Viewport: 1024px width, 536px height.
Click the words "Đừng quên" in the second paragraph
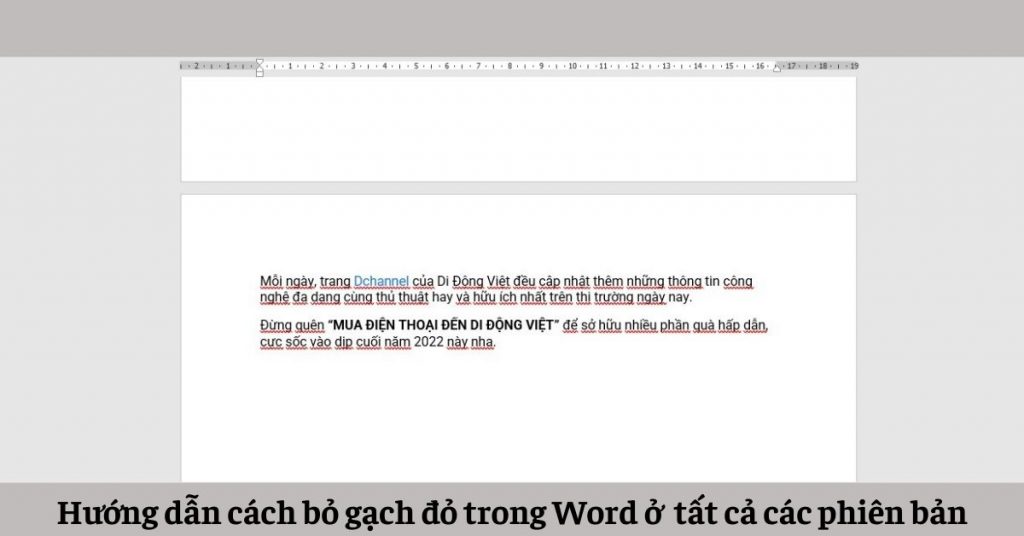[292, 326]
